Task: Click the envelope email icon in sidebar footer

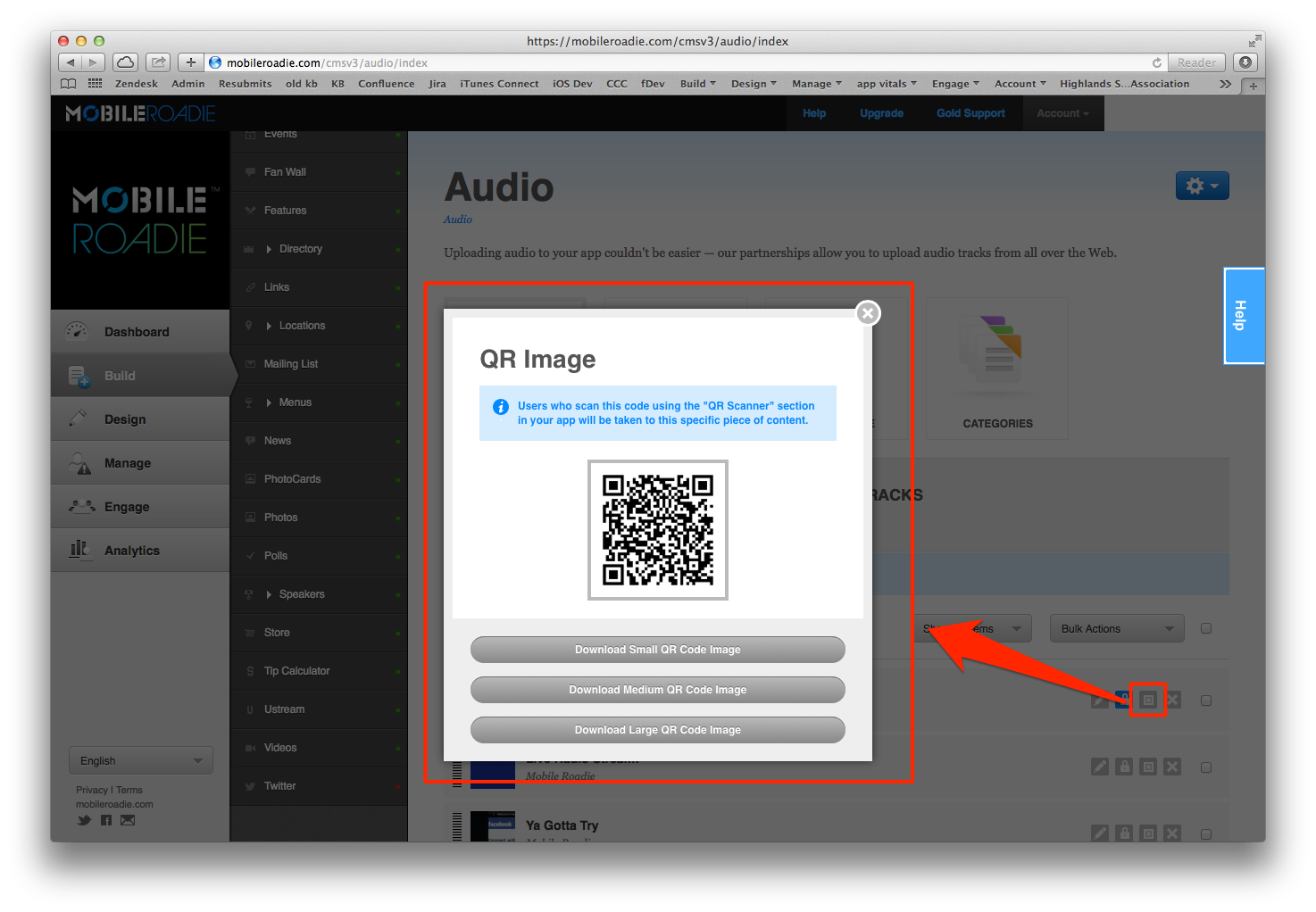Action: click(128, 820)
